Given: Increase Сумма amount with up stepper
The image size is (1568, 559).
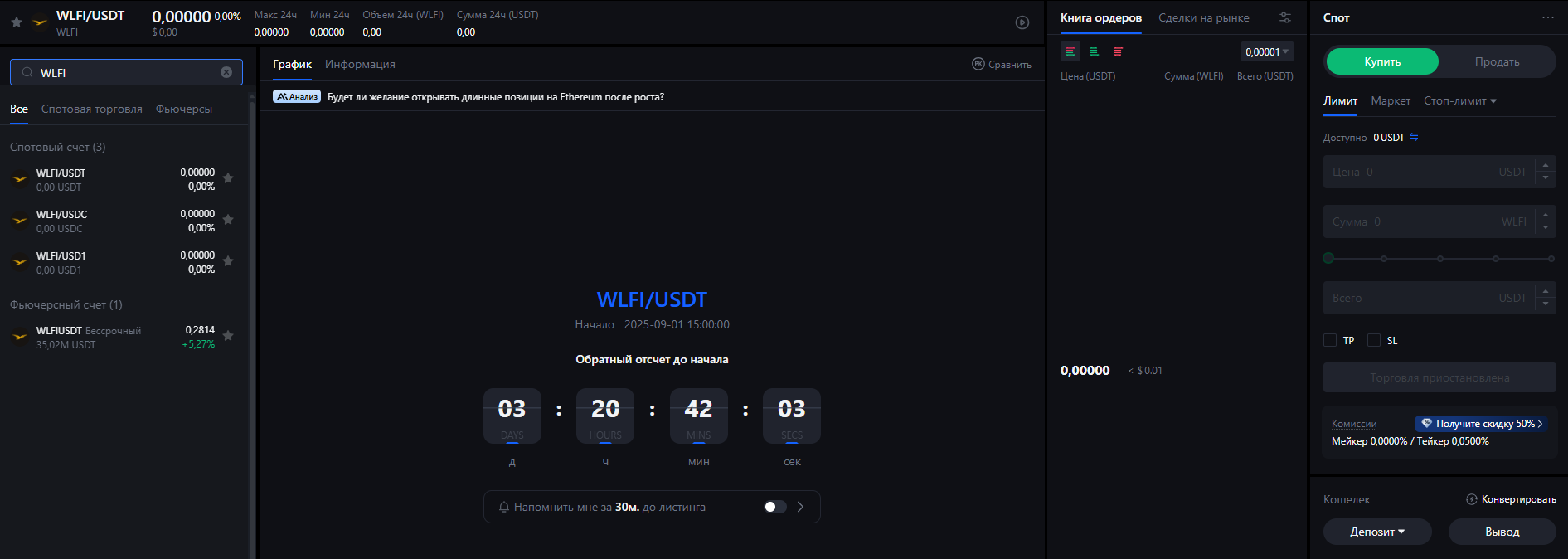Looking at the screenshot, I should [1546, 215].
